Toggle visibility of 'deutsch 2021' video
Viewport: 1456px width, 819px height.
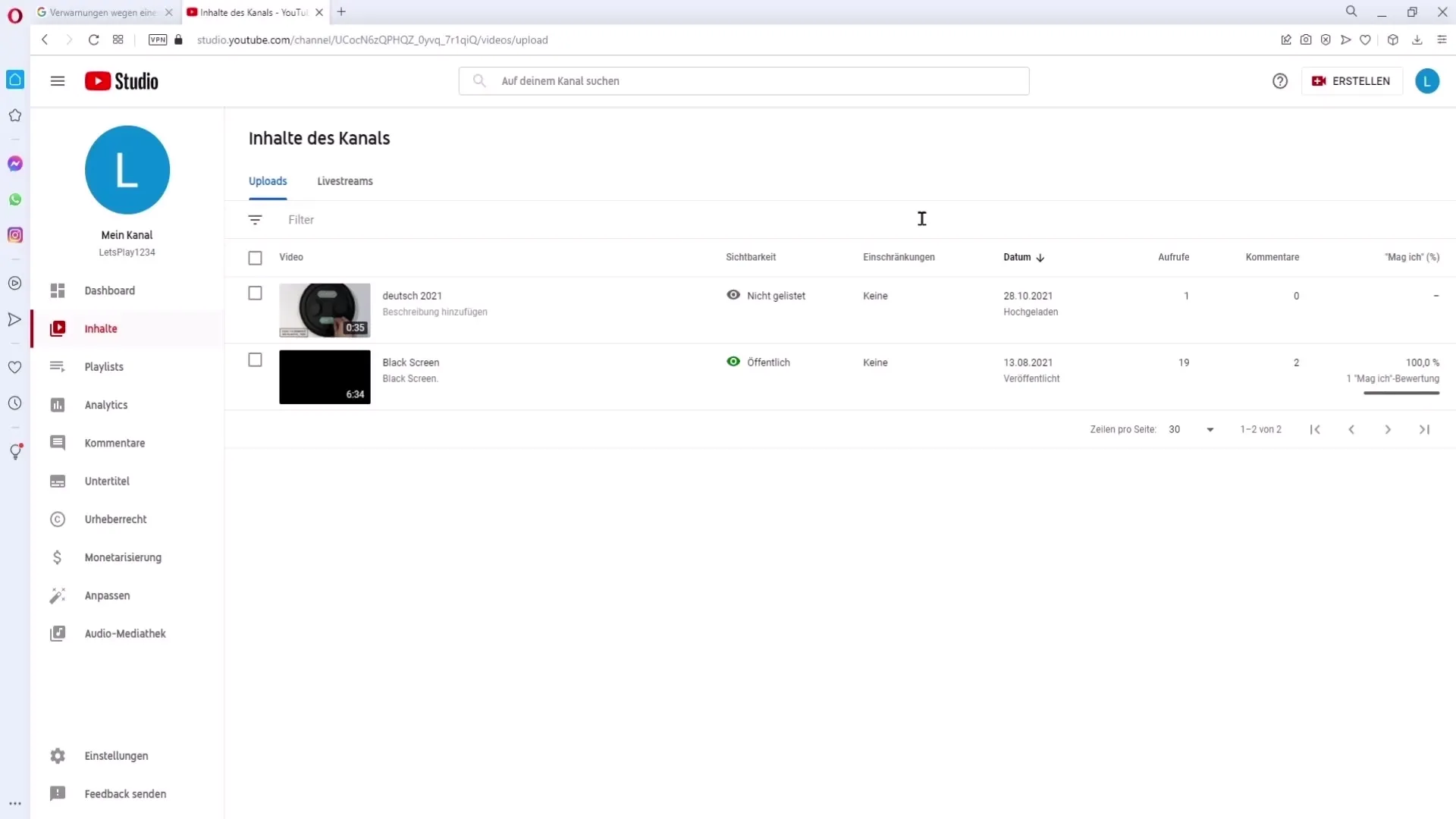click(x=734, y=295)
